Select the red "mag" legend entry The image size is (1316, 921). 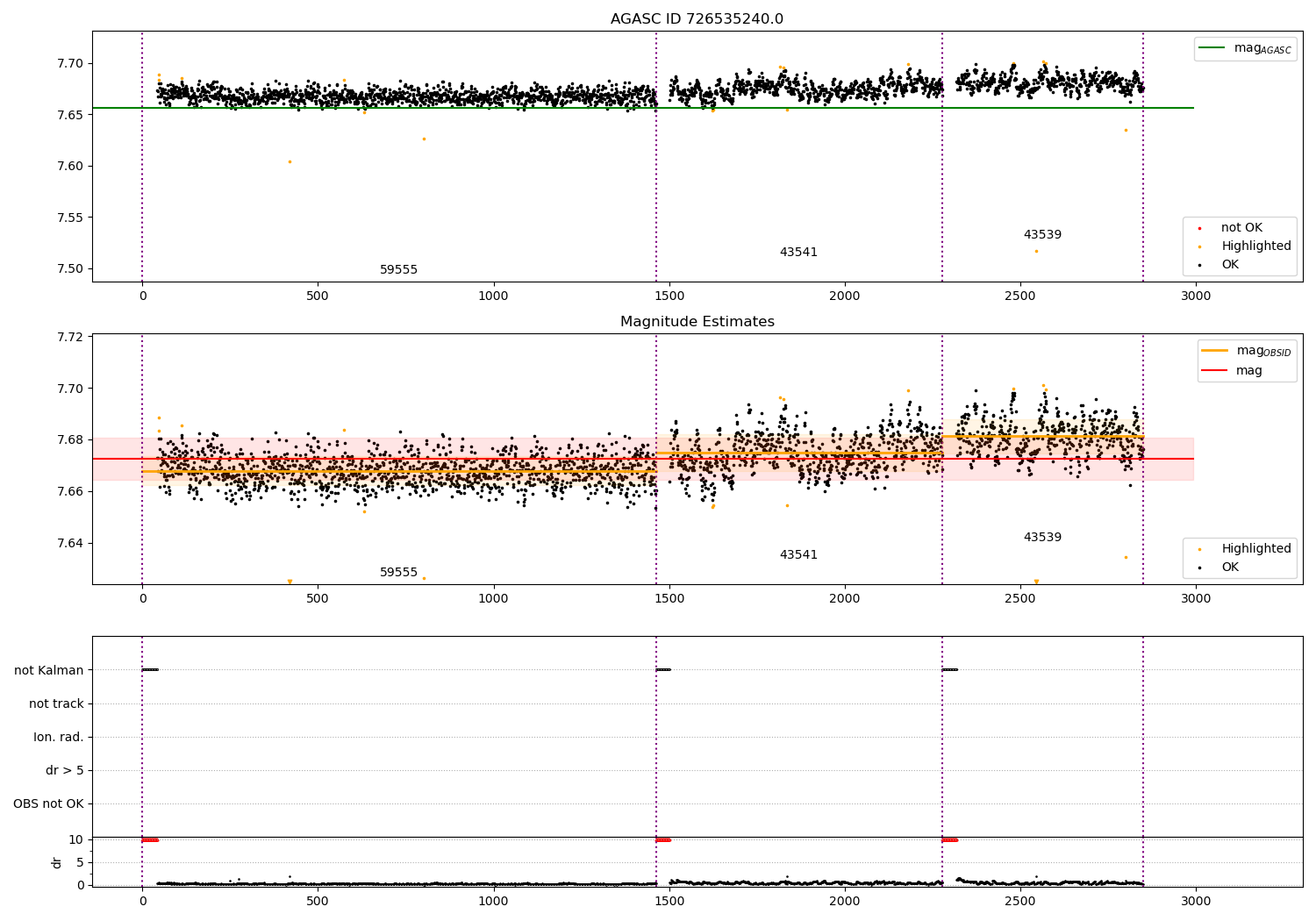point(1233,371)
